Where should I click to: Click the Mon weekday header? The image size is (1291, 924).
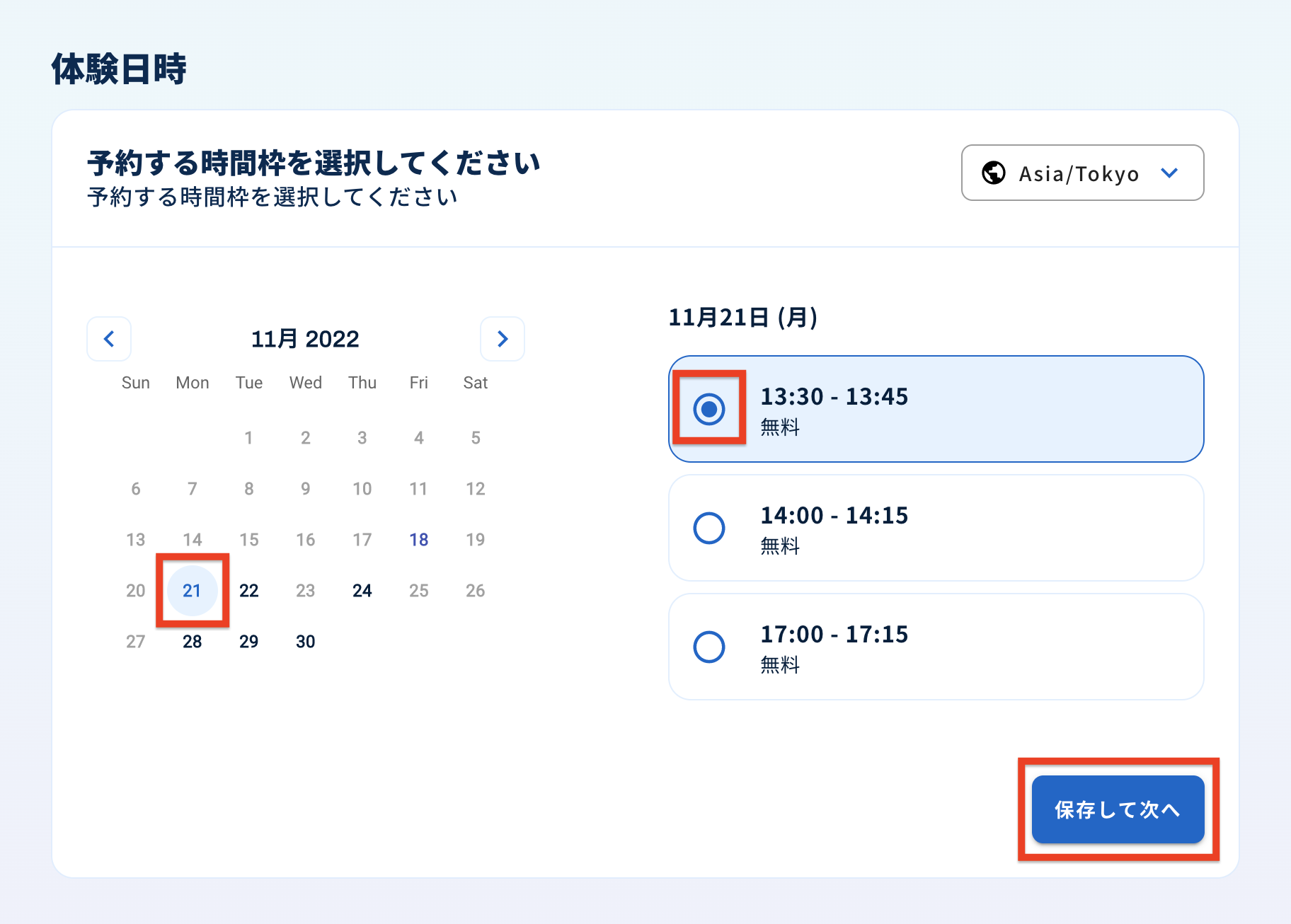coord(193,383)
